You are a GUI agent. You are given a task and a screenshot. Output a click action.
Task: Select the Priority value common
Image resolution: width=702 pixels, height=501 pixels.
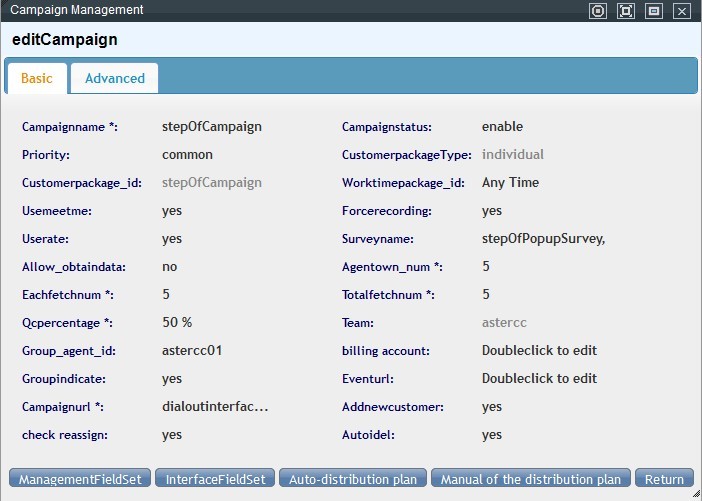[187, 155]
